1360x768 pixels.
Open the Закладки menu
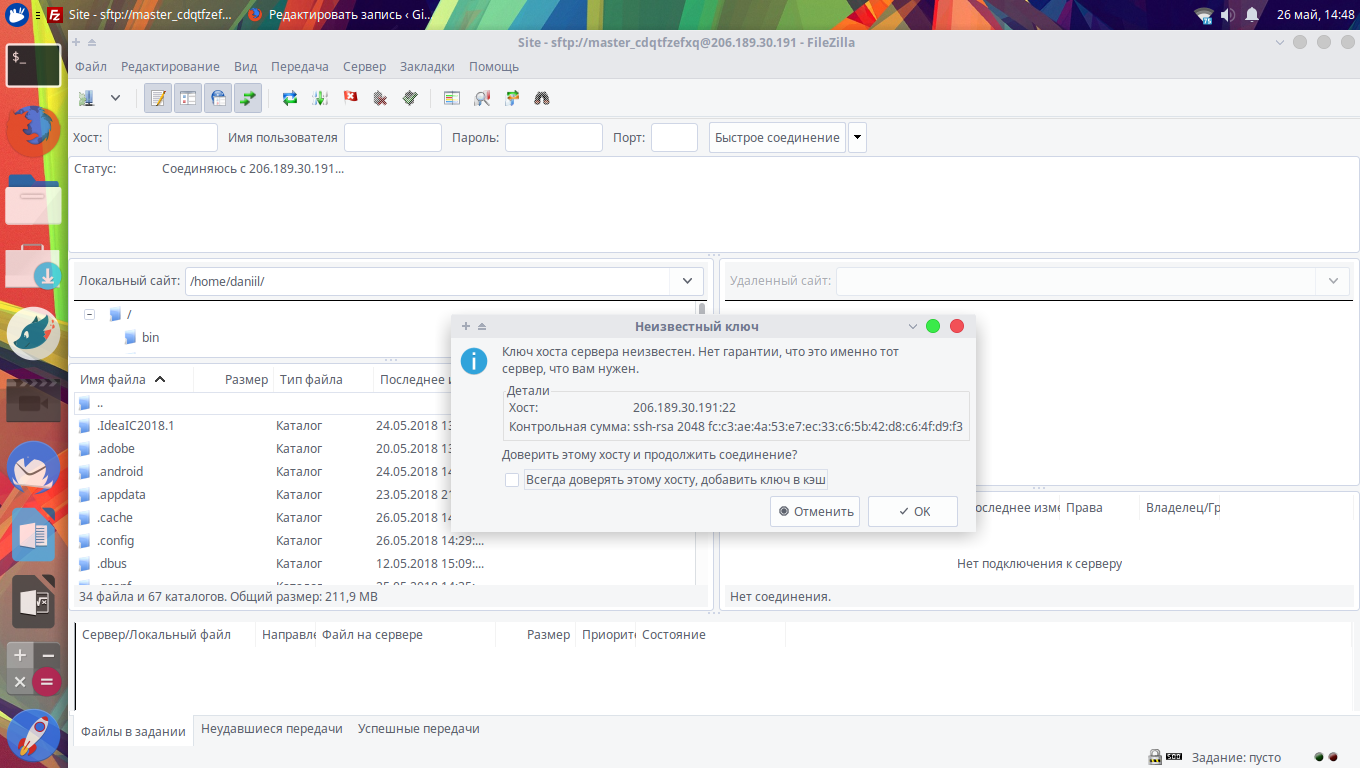coord(427,67)
